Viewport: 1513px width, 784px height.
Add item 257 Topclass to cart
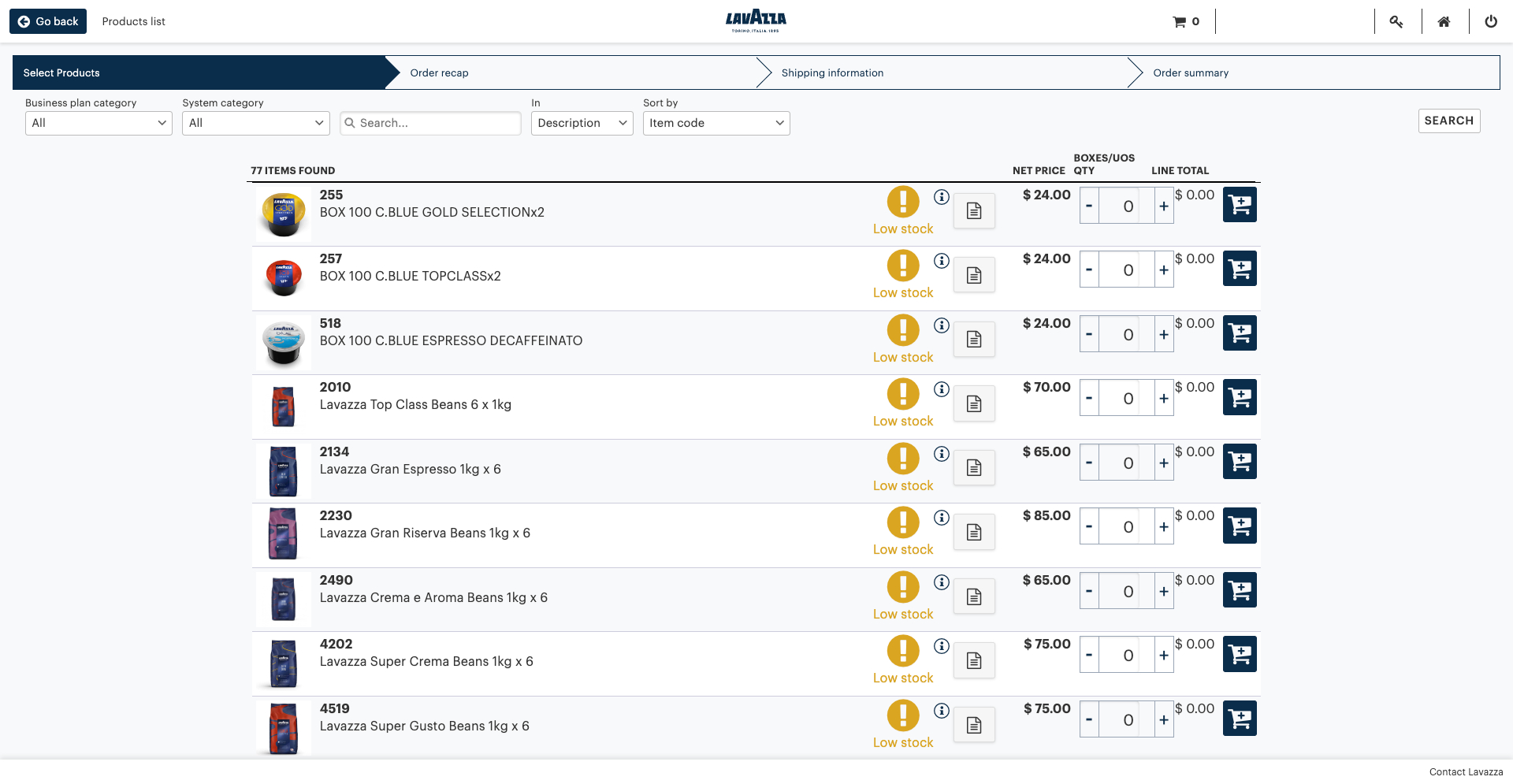click(1240, 269)
